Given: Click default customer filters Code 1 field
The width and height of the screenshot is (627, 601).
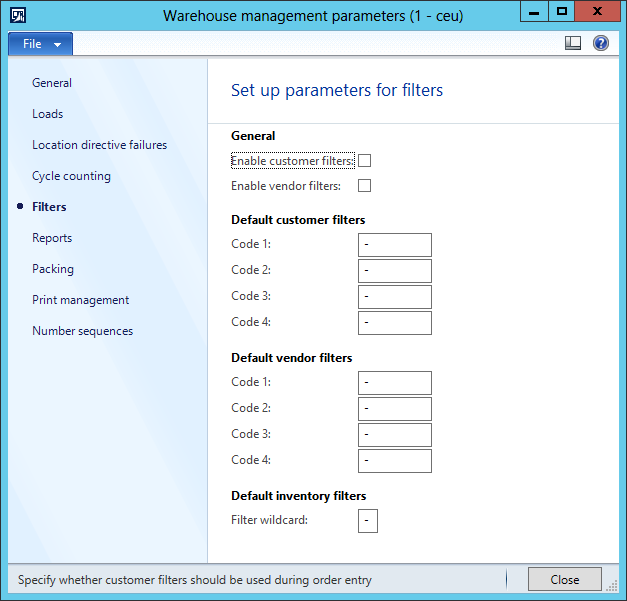Looking at the screenshot, I should [x=394, y=245].
